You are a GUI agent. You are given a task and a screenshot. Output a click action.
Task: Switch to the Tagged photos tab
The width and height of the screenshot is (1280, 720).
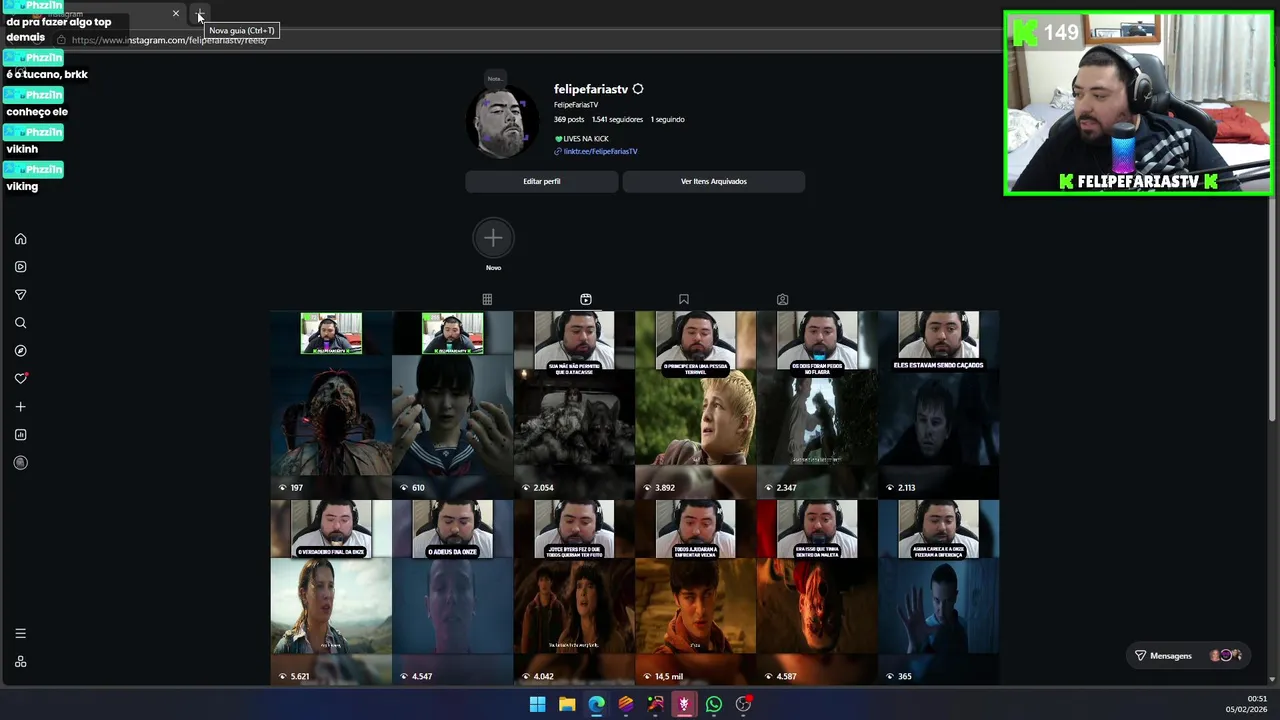point(783,299)
